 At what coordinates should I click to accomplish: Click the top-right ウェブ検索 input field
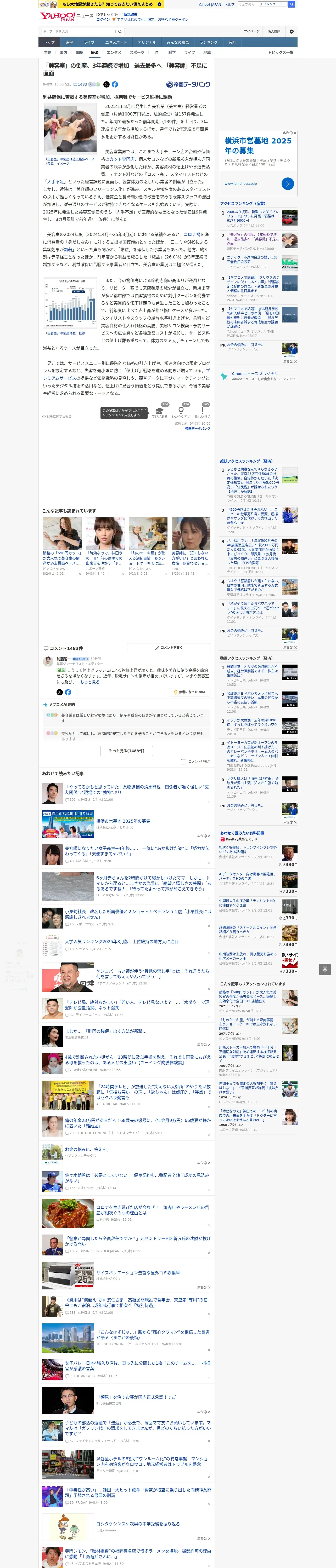(x=248, y=4)
